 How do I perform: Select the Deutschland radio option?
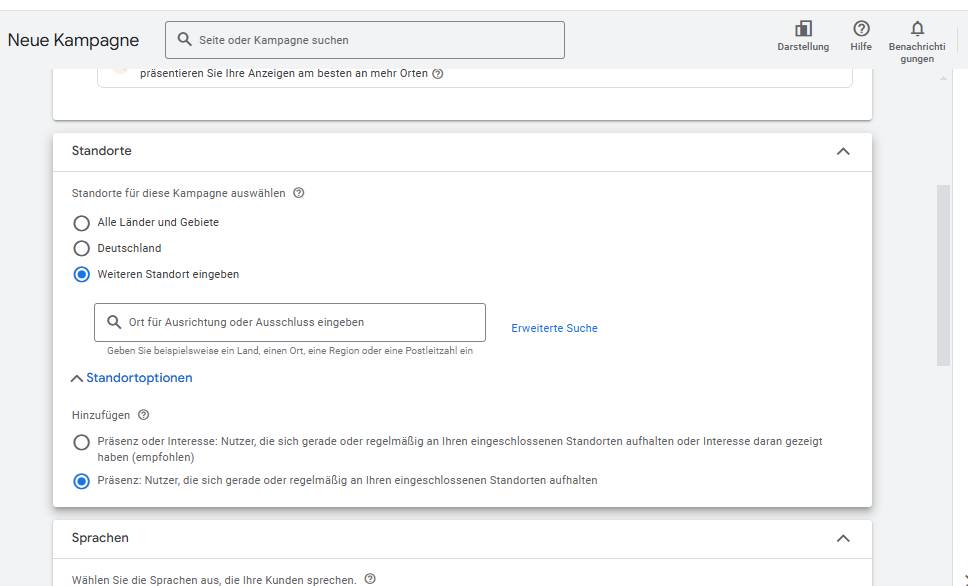(x=81, y=248)
